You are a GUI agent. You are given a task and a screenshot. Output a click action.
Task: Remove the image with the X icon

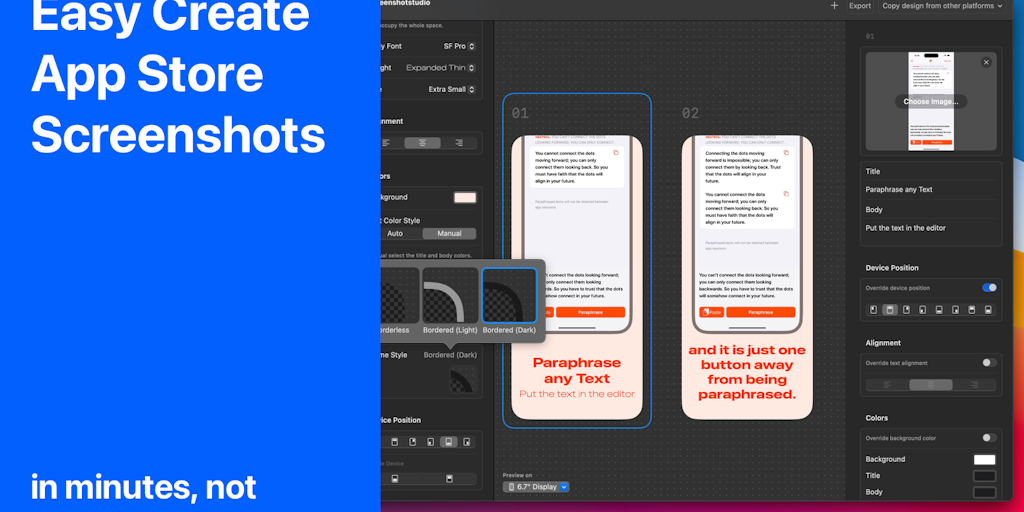pos(986,62)
